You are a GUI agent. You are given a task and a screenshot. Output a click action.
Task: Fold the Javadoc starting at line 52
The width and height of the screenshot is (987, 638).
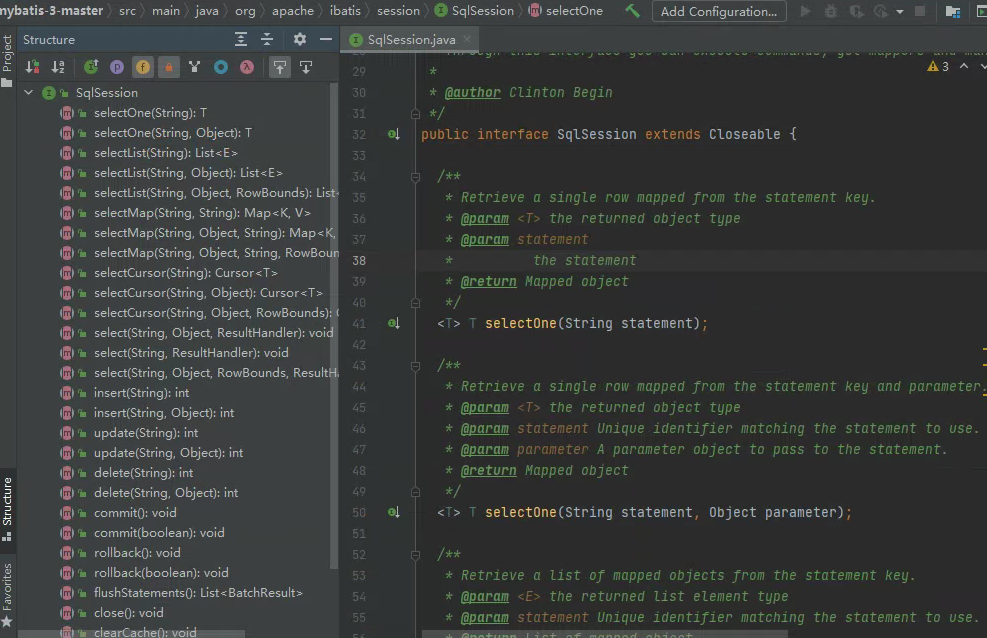tap(415, 555)
